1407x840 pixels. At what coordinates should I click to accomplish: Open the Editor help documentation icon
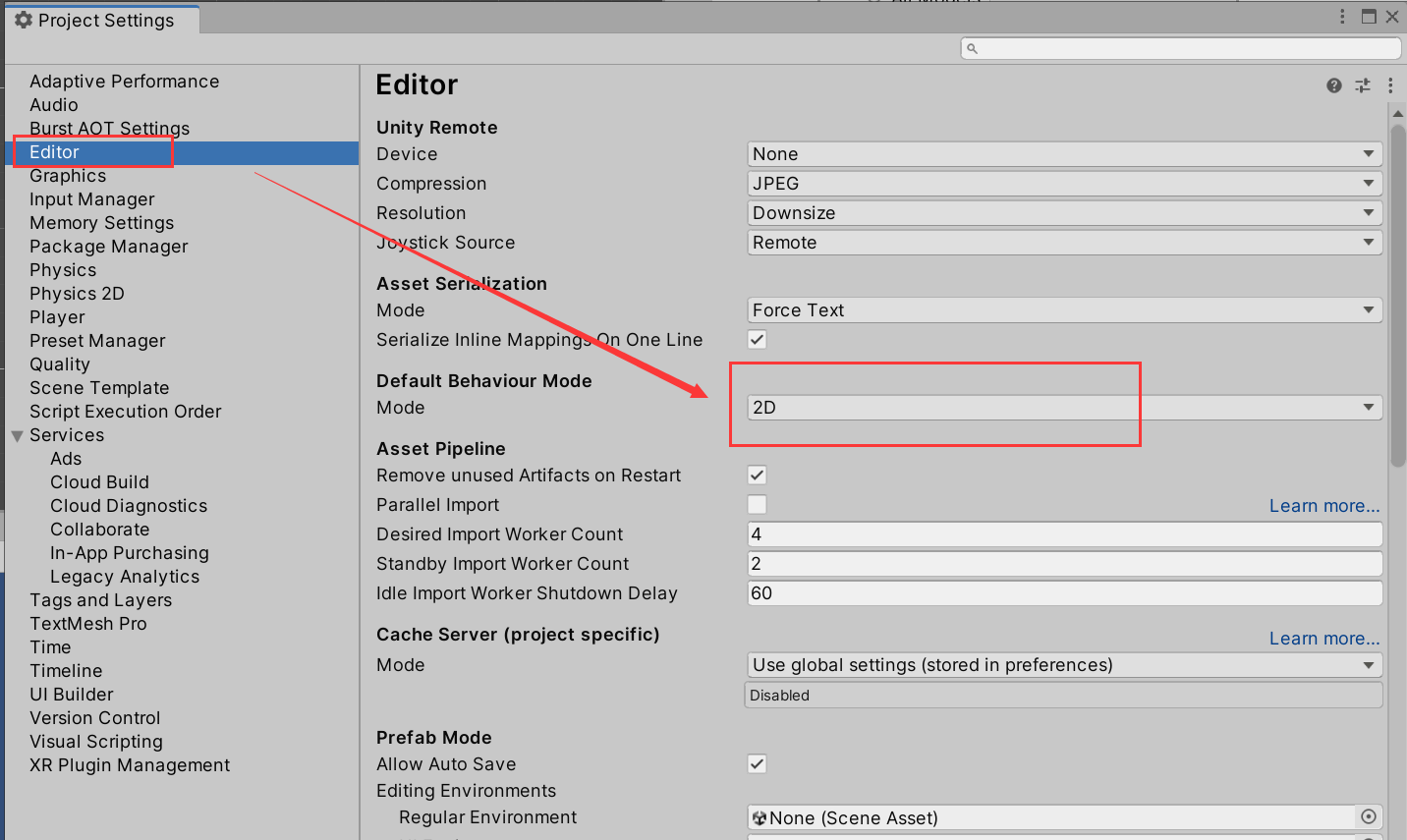[x=1333, y=85]
